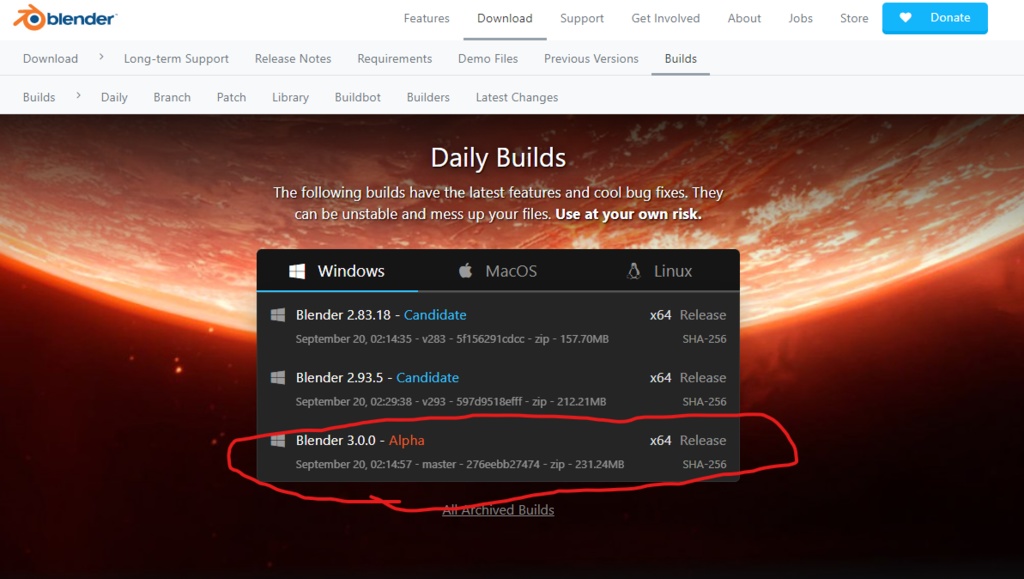This screenshot has height=579, width=1024.
Task: Click the Windows logo icon in the Windows tab
Action: tap(297, 271)
